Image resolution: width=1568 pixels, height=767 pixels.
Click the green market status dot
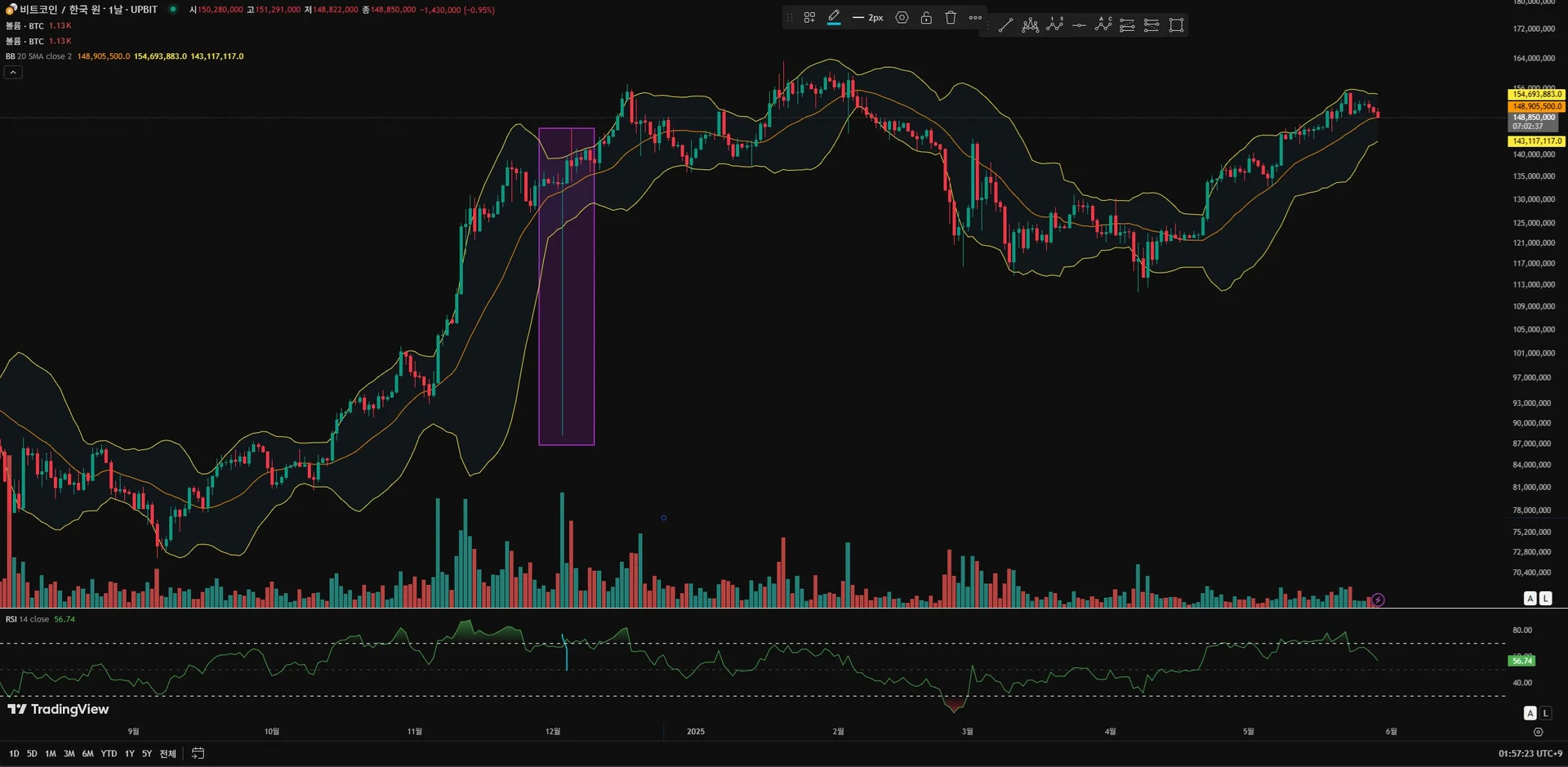coord(173,10)
